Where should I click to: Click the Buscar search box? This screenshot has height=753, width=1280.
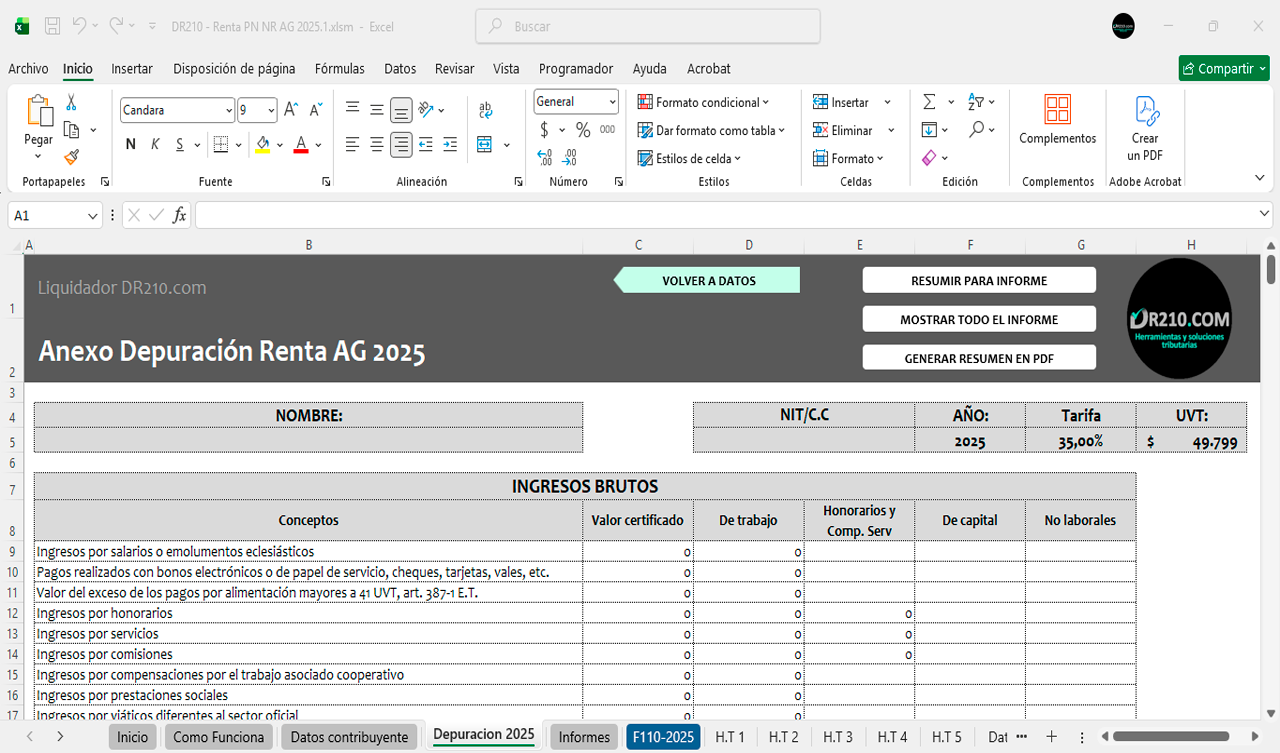648,27
